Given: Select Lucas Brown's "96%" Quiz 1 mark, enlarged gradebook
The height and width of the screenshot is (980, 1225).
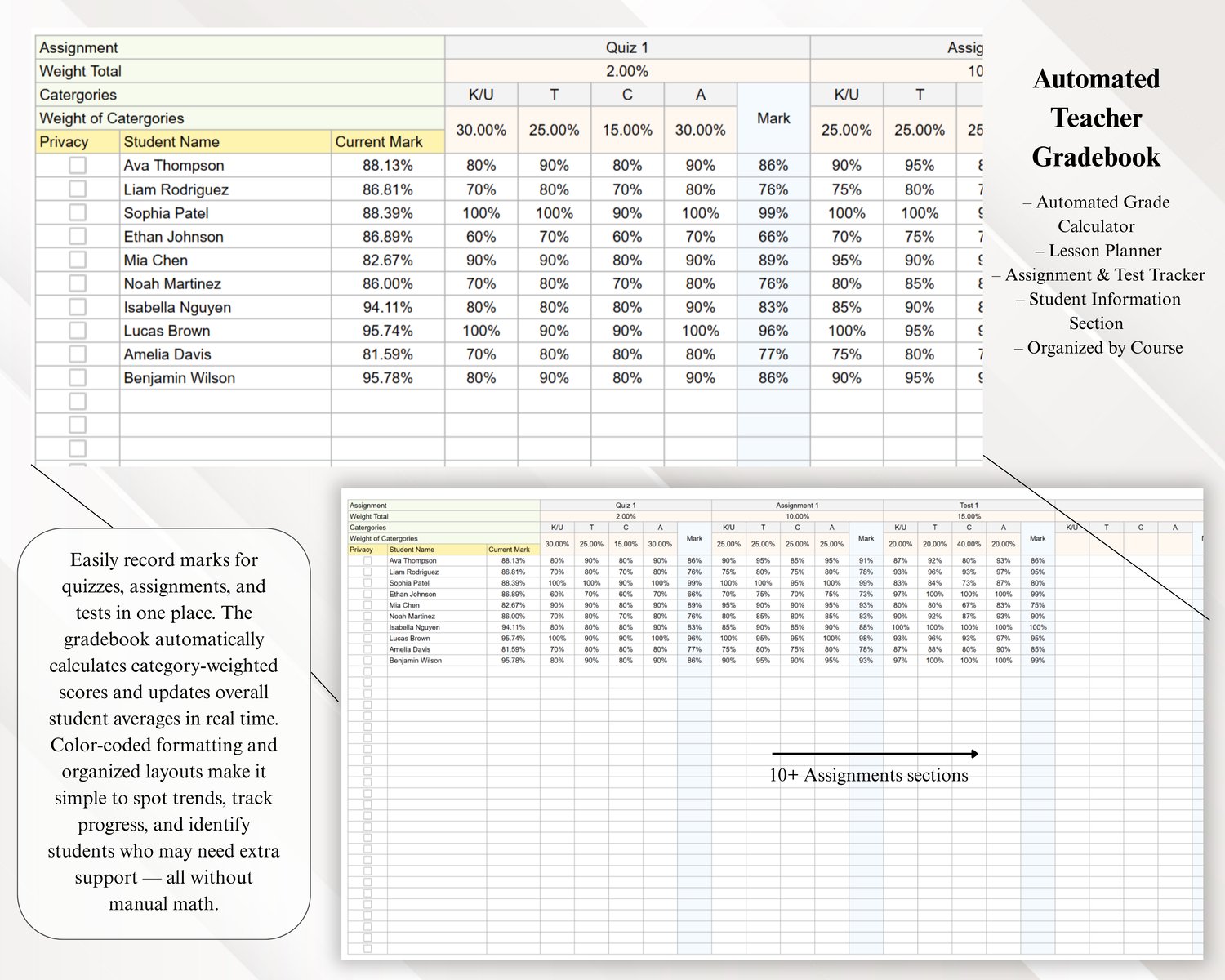Looking at the screenshot, I should point(773,331).
